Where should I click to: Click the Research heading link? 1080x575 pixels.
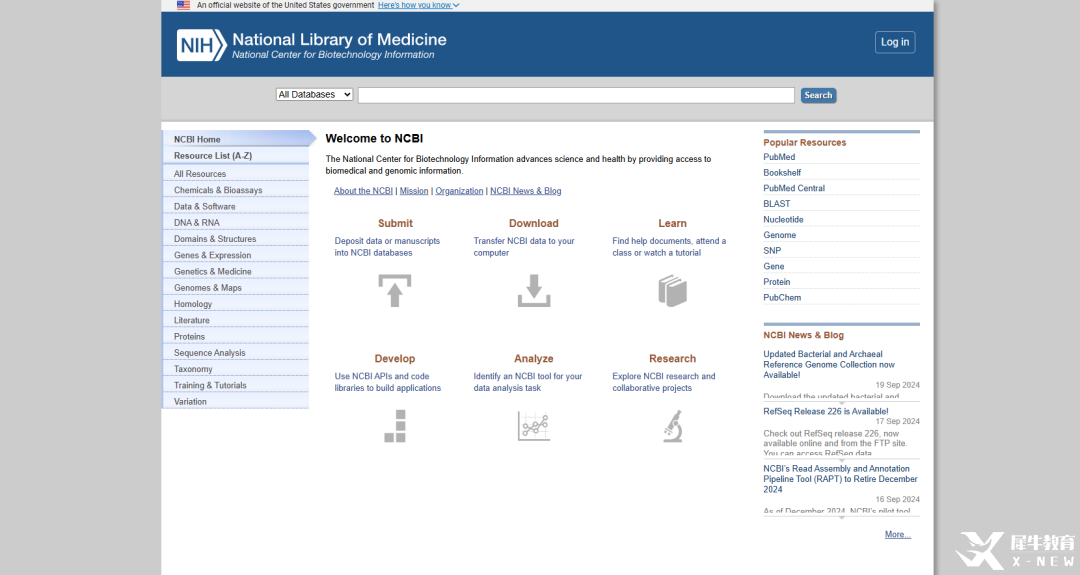pos(672,359)
